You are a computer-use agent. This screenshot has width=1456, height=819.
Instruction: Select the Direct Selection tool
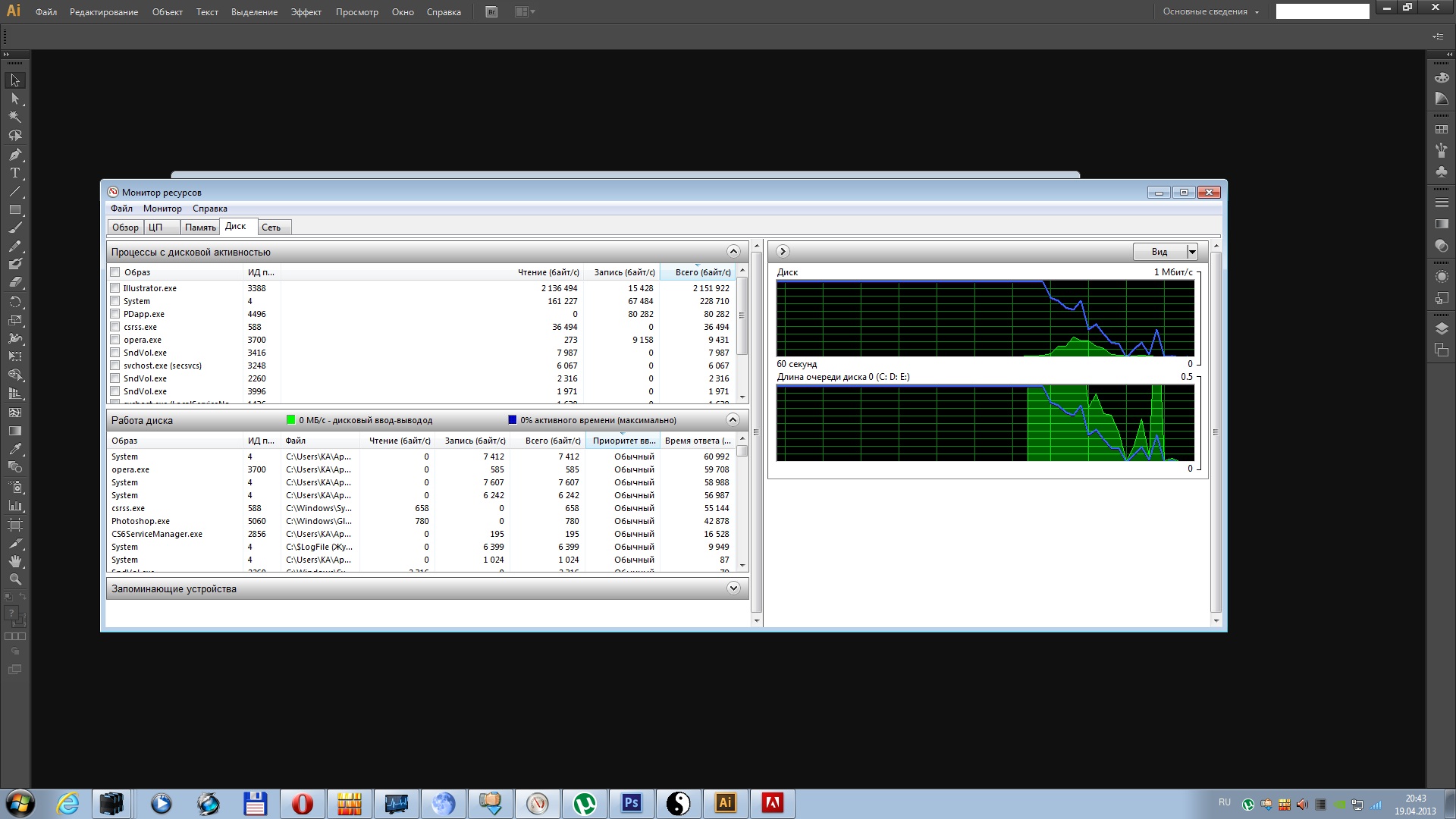pos(14,99)
